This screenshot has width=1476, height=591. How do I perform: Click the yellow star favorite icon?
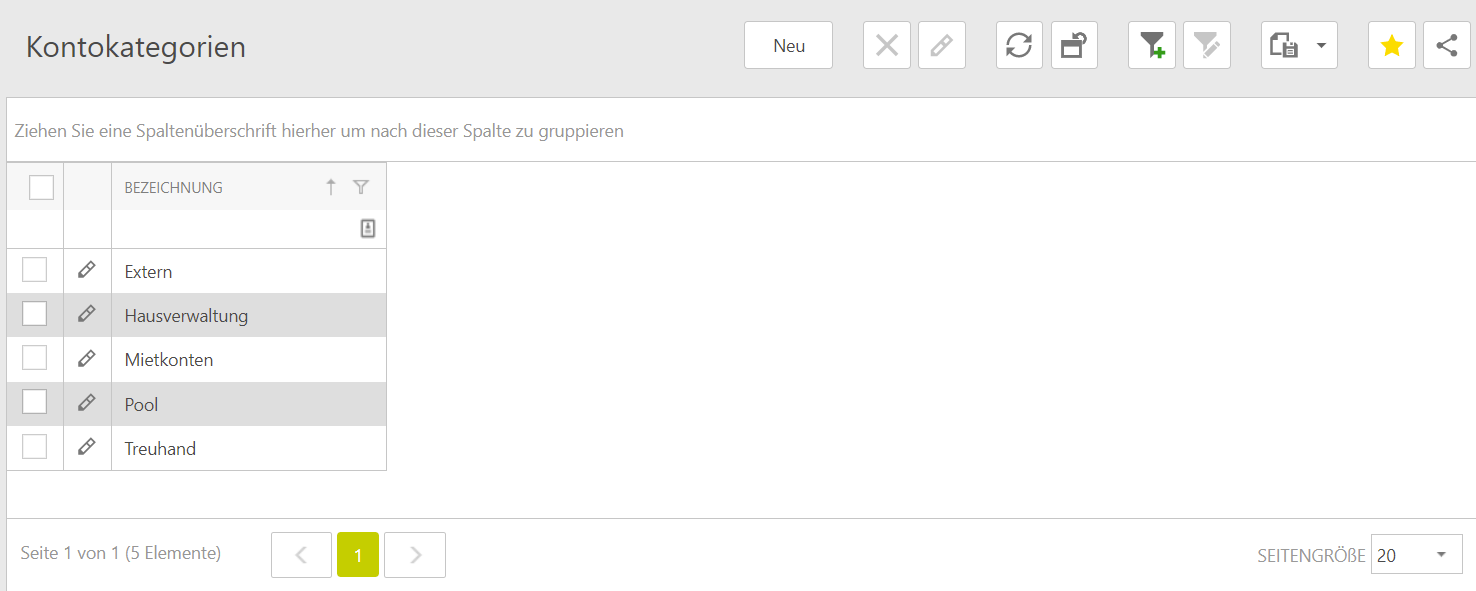1391,46
